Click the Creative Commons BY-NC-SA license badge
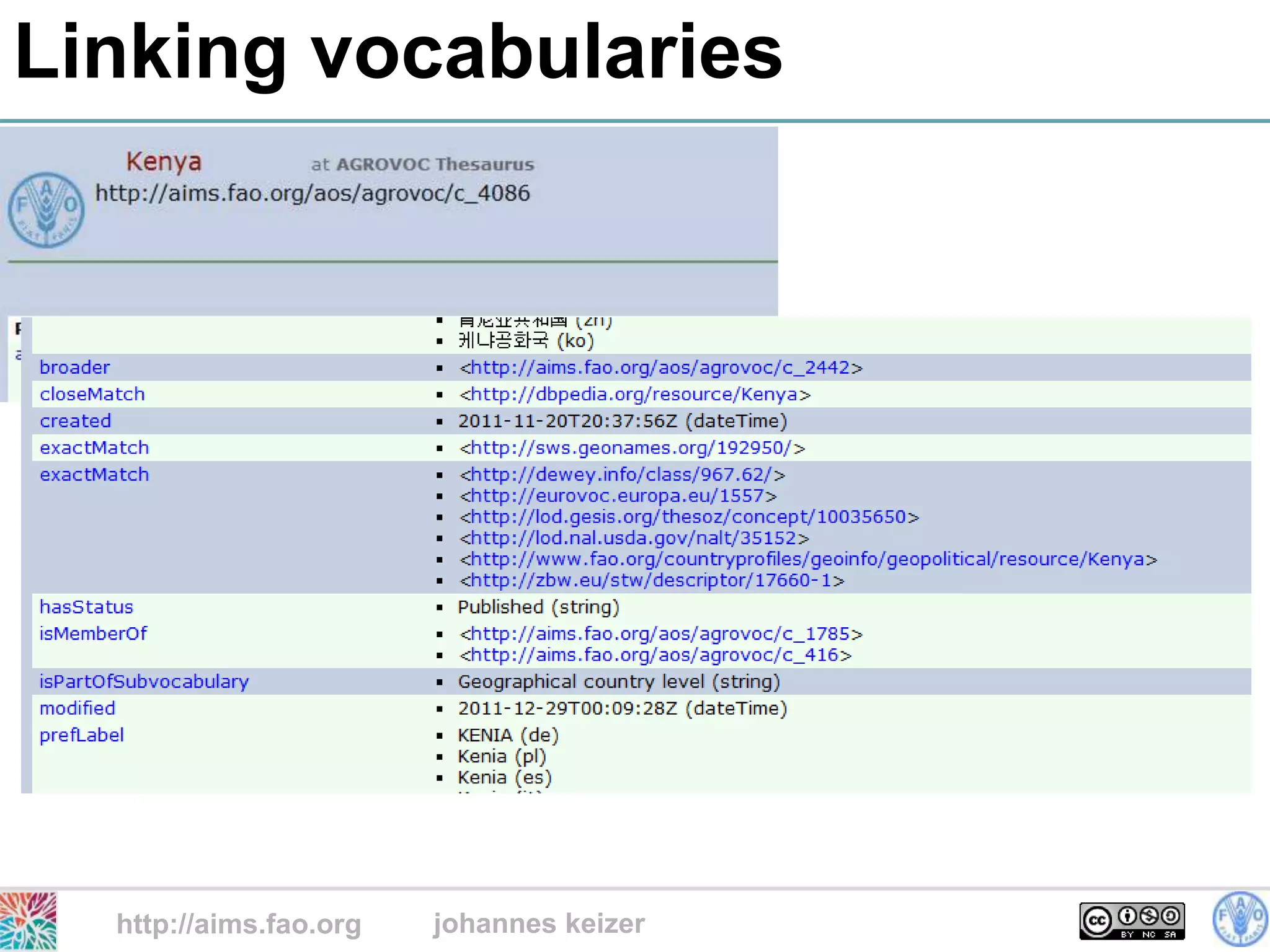The height and width of the screenshot is (952, 1270). 1132,921
